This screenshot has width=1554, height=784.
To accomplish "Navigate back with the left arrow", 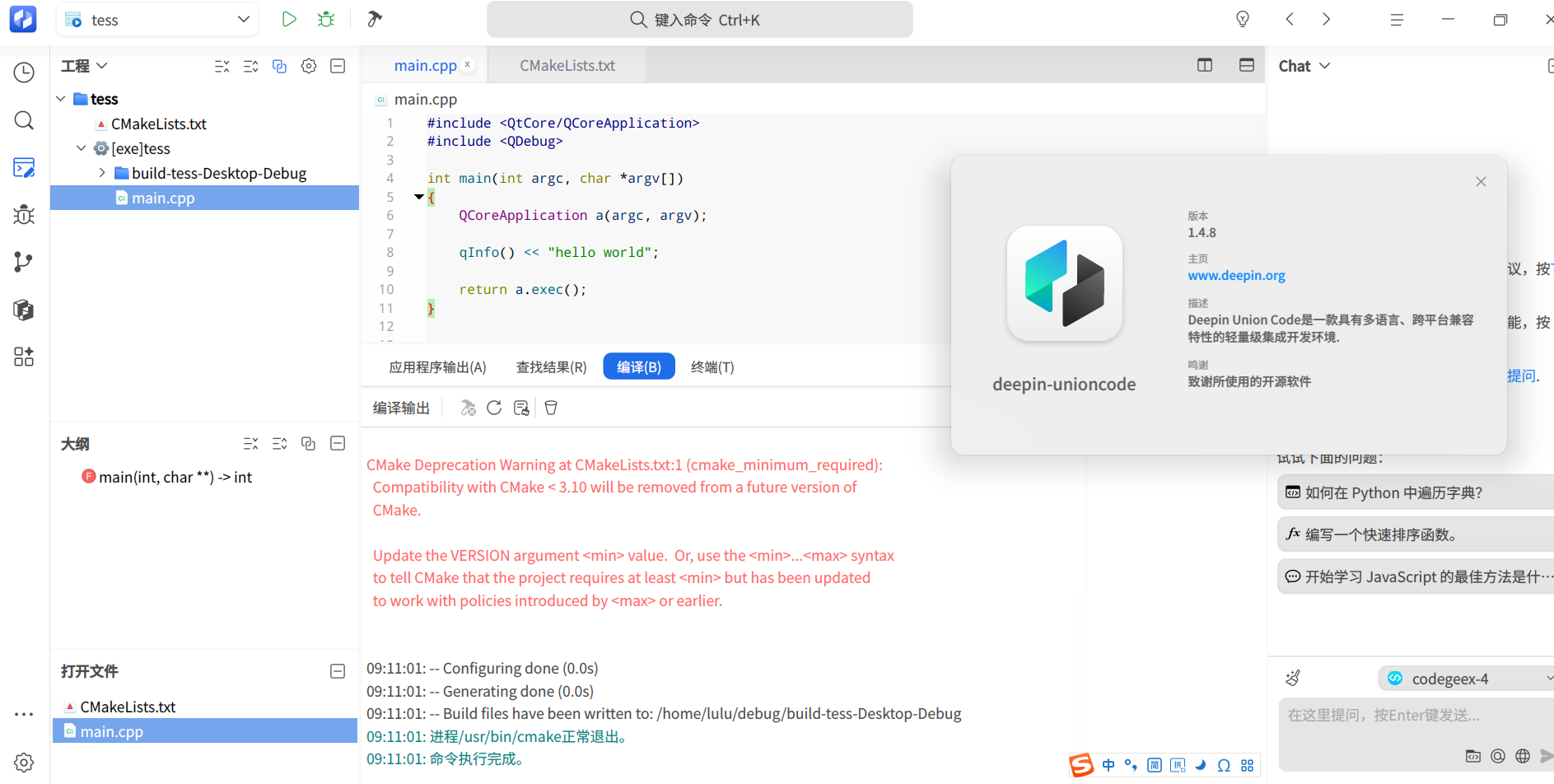I will [1290, 19].
